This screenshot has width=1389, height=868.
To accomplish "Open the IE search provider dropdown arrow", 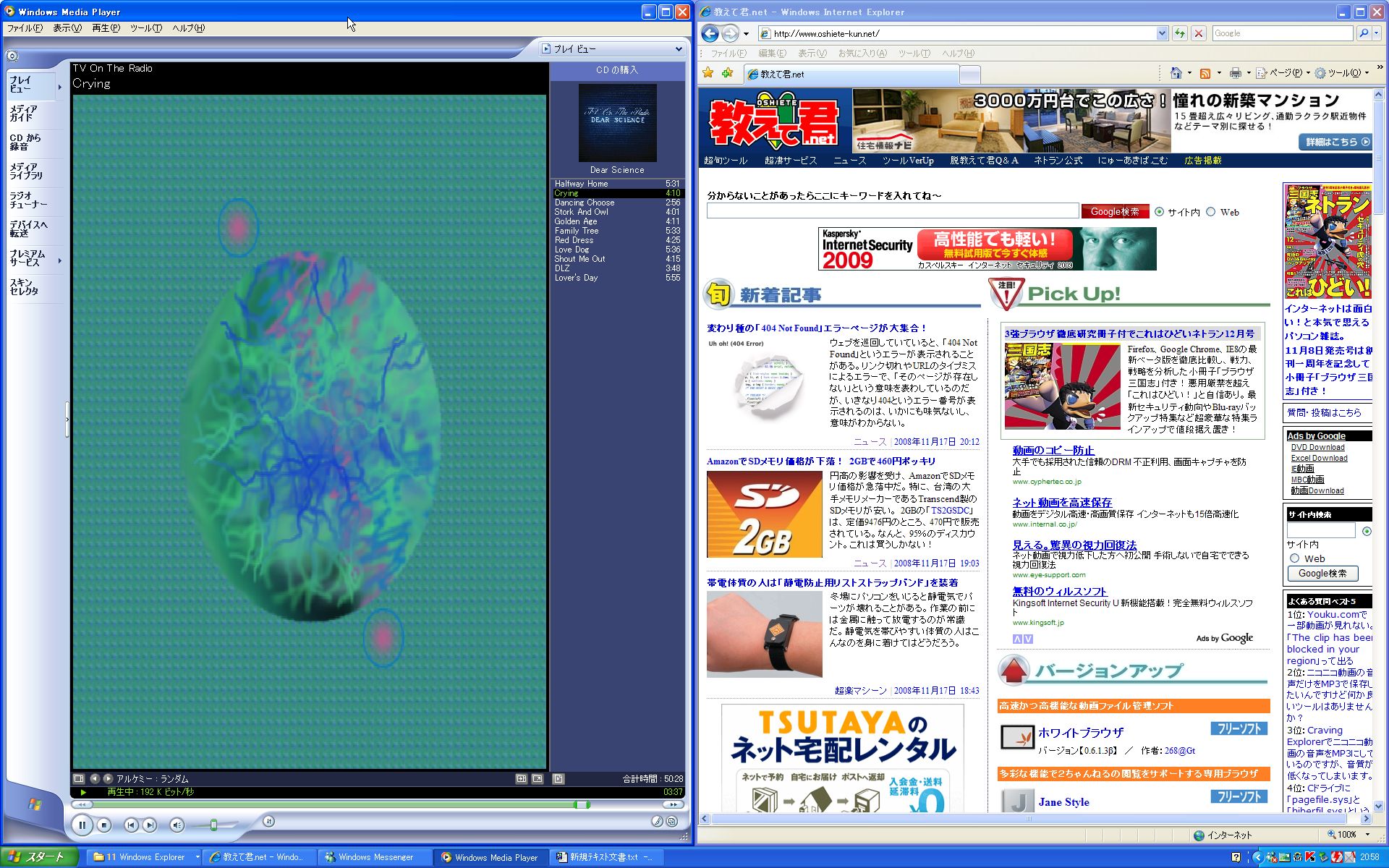I will [x=1376, y=33].
